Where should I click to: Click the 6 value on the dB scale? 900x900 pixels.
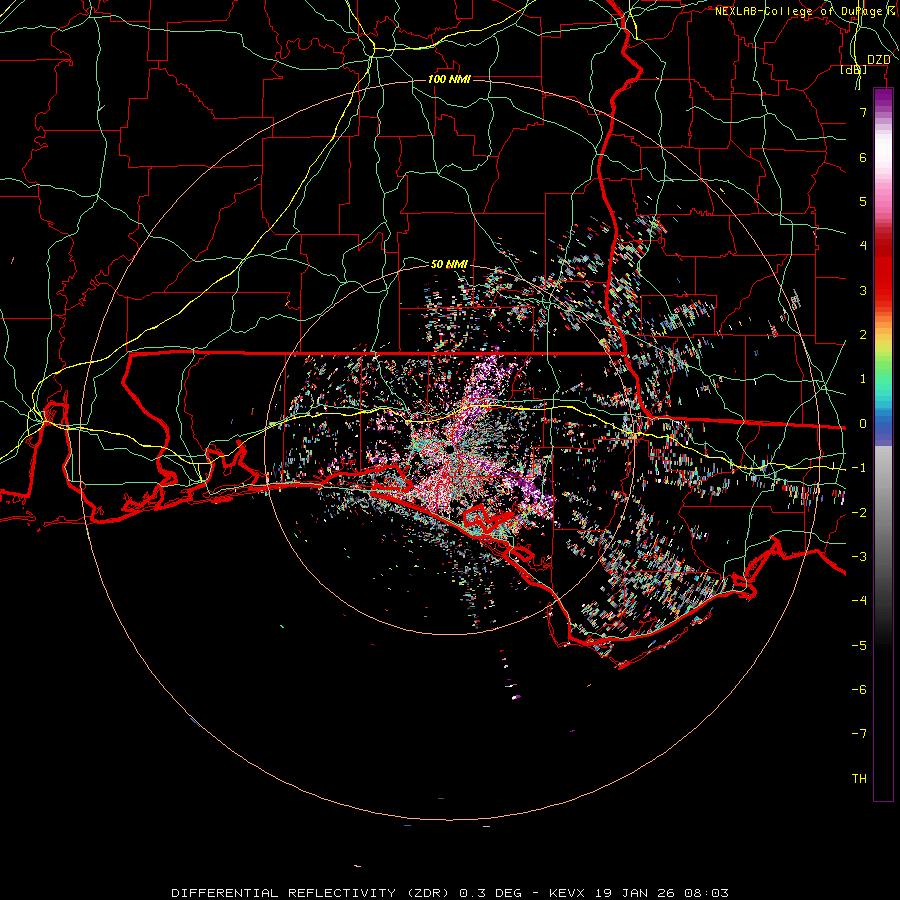point(863,157)
